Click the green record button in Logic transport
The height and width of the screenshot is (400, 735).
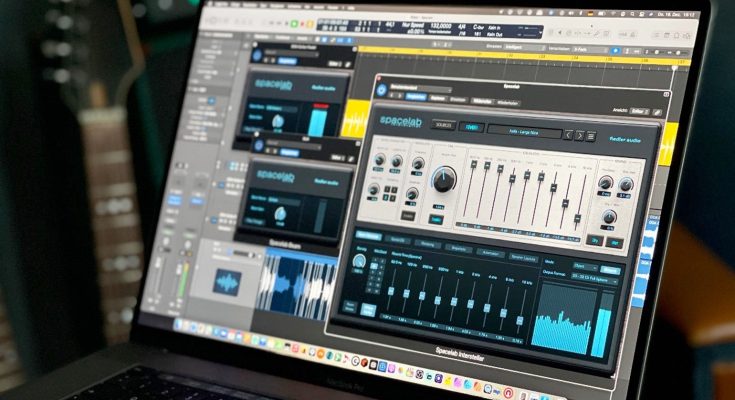[296, 23]
